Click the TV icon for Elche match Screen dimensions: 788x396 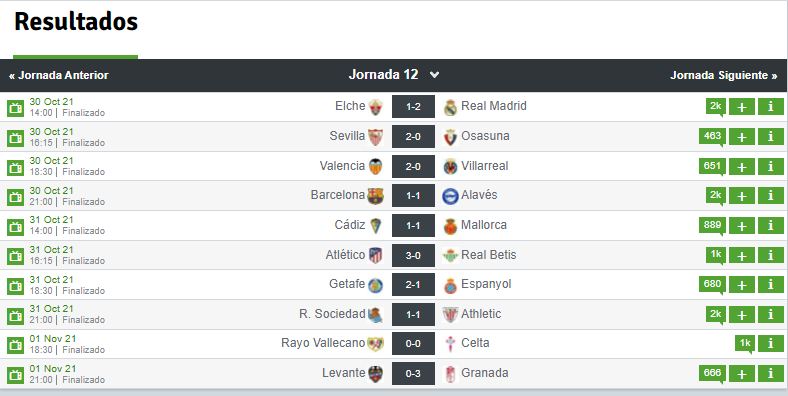click(16, 108)
